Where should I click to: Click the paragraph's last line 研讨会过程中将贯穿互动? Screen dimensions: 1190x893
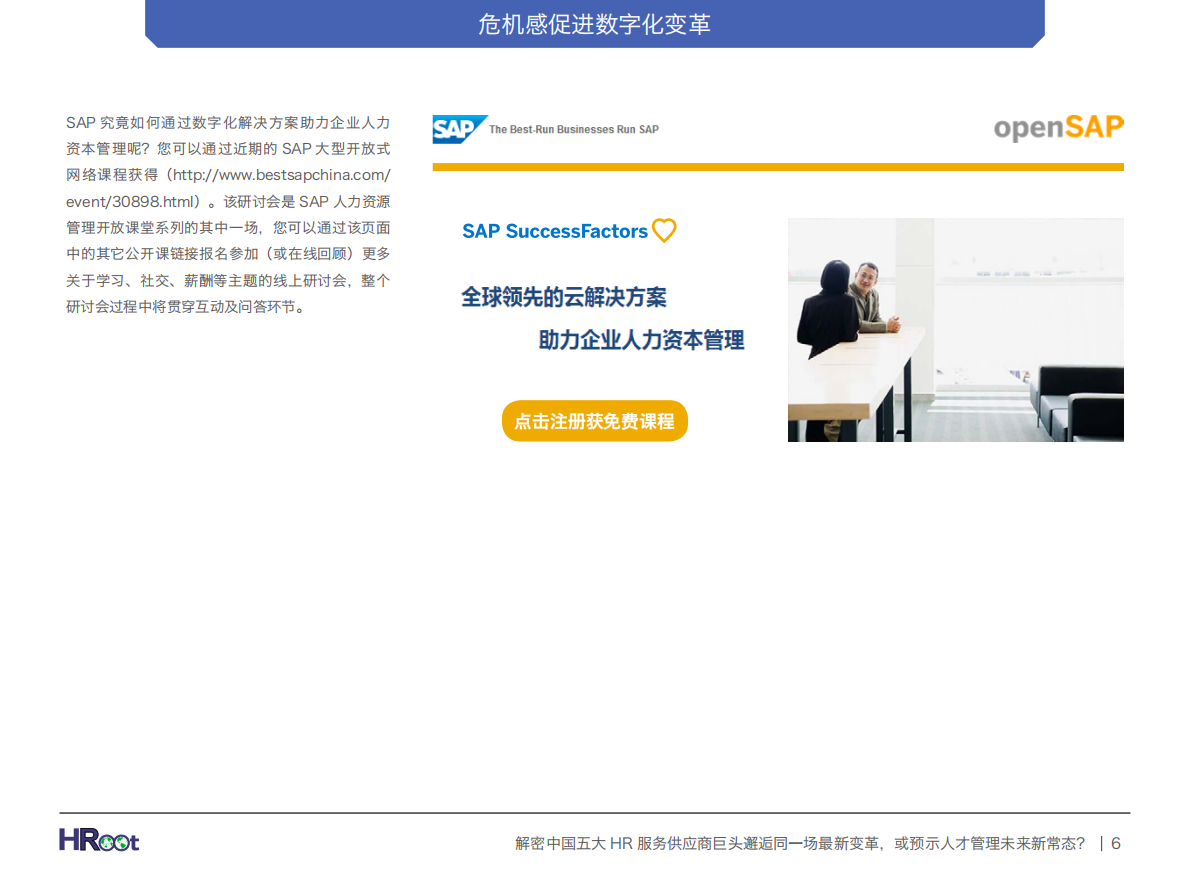(x=186, y=307)
